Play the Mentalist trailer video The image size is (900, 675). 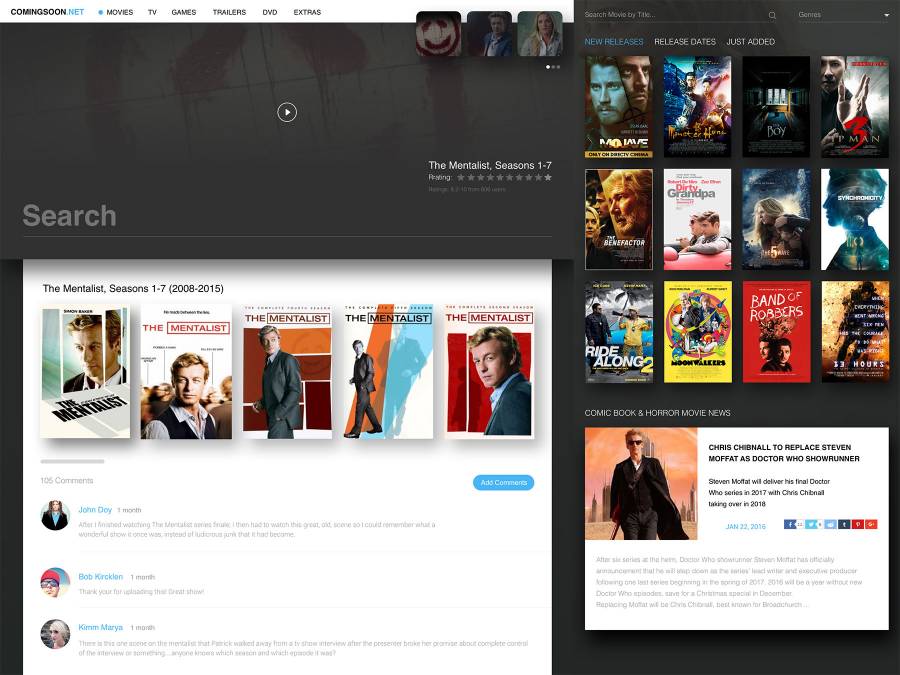287,112
